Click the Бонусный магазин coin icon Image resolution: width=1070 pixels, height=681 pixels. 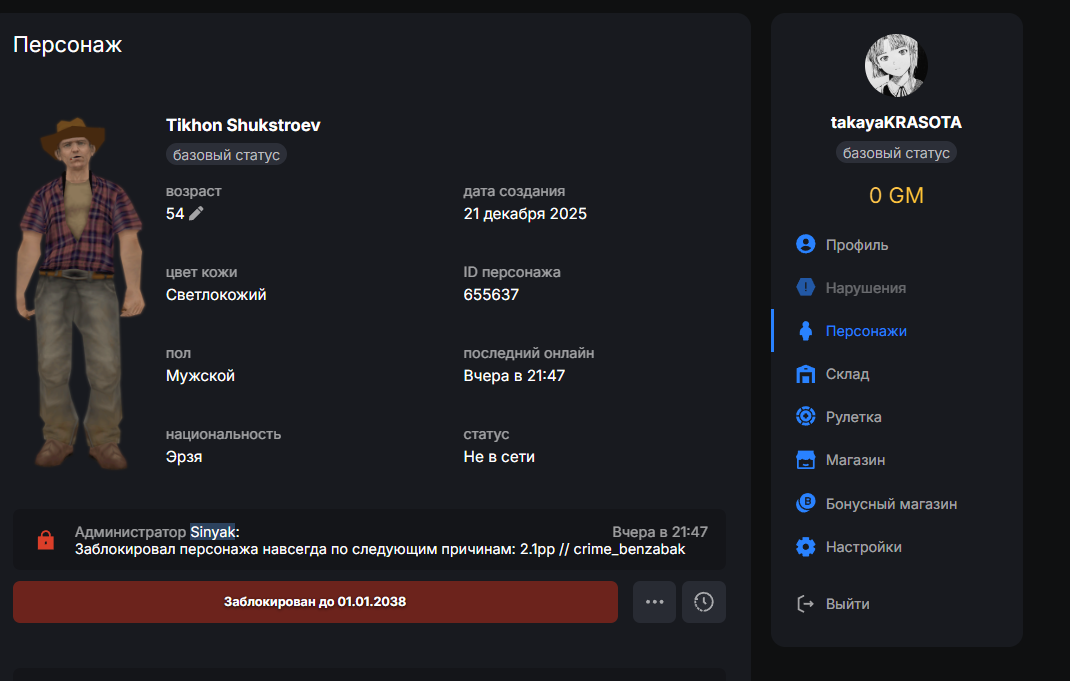click(x=805, y=504)
